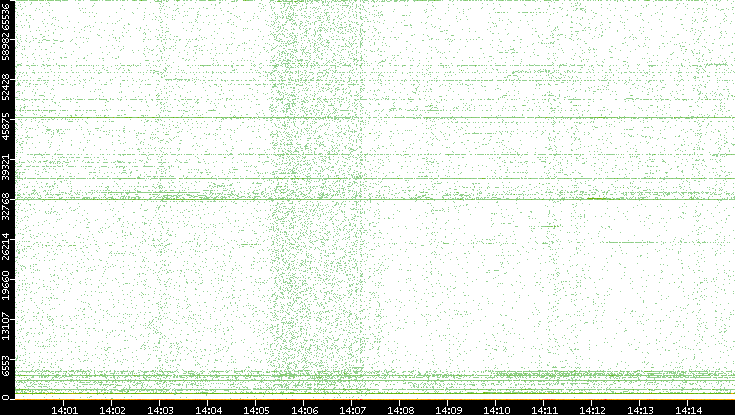Click the 14:05 time axis label
Viewport: 735px width, 415px height.
[256, 408]
